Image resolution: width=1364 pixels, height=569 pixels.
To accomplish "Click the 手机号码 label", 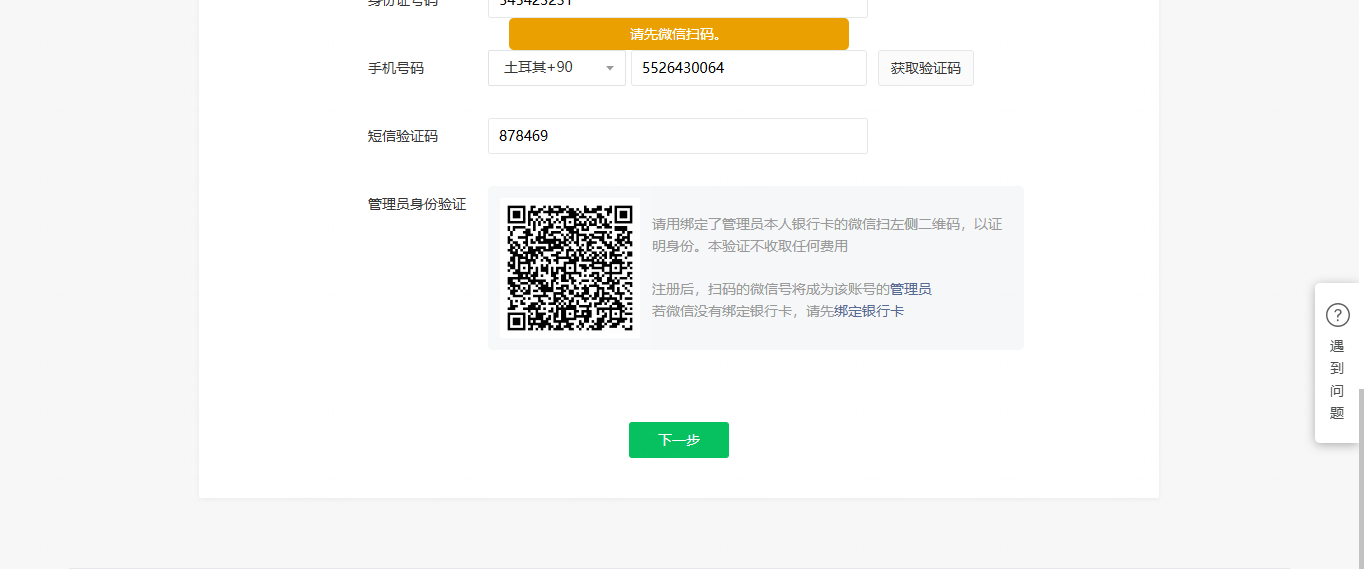I will click(396, 68).
